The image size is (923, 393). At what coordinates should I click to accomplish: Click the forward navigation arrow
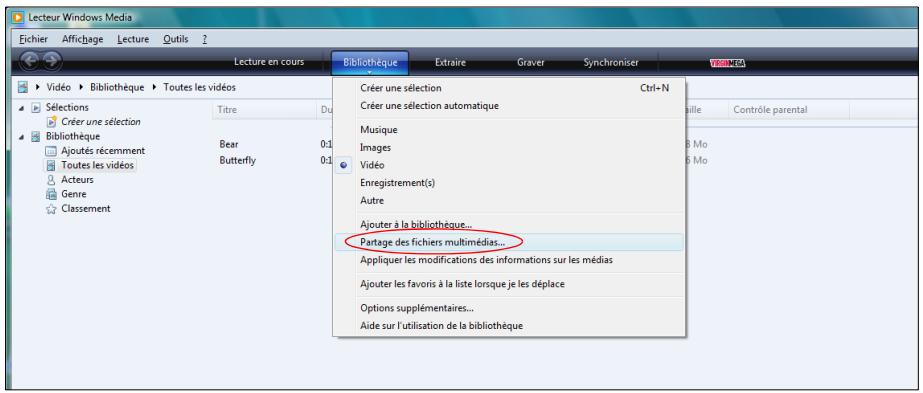(x=52, y=61)
